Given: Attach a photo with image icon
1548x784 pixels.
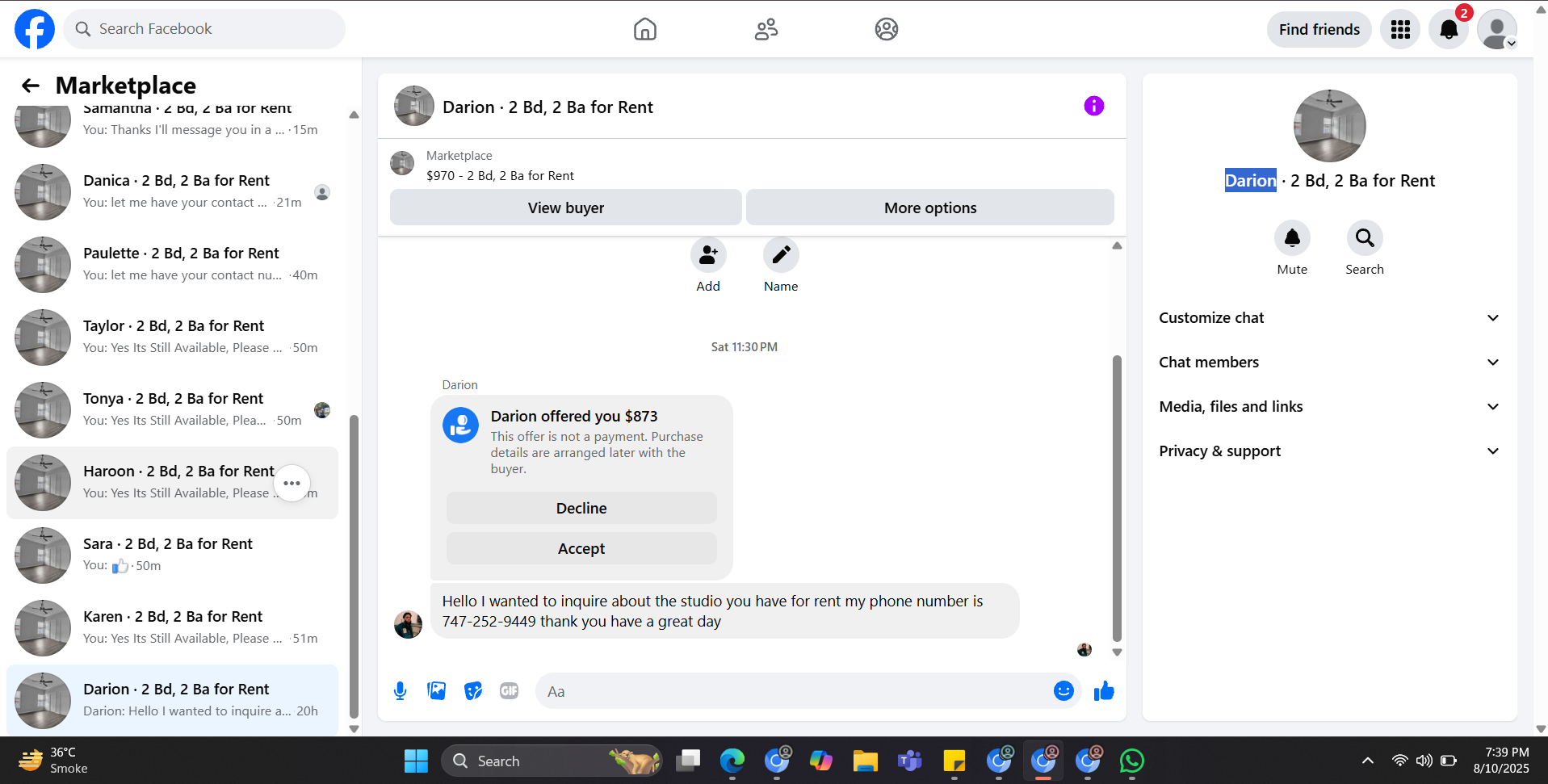Looking at the screenshot, I should coord(436,691).
